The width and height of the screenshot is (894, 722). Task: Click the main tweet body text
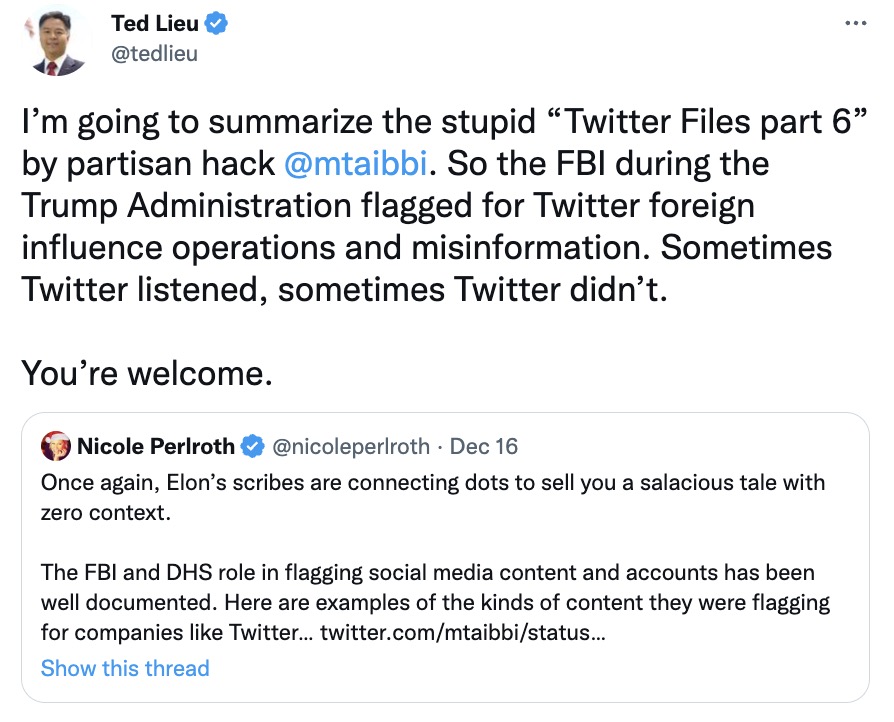pyautogui.click(x=445, y=205)
